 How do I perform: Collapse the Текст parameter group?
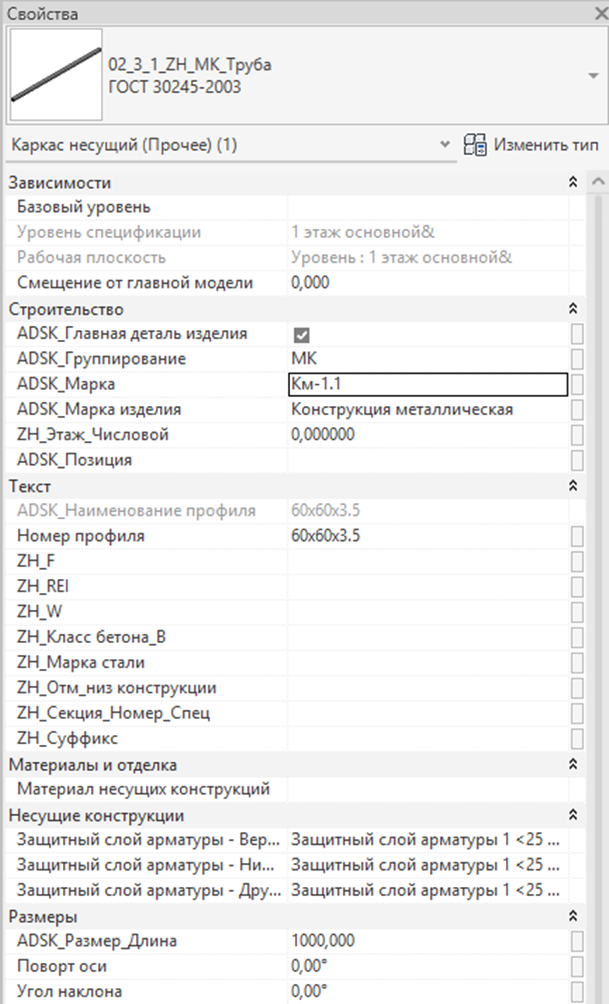pyautogui.click(x=573, y=486)
